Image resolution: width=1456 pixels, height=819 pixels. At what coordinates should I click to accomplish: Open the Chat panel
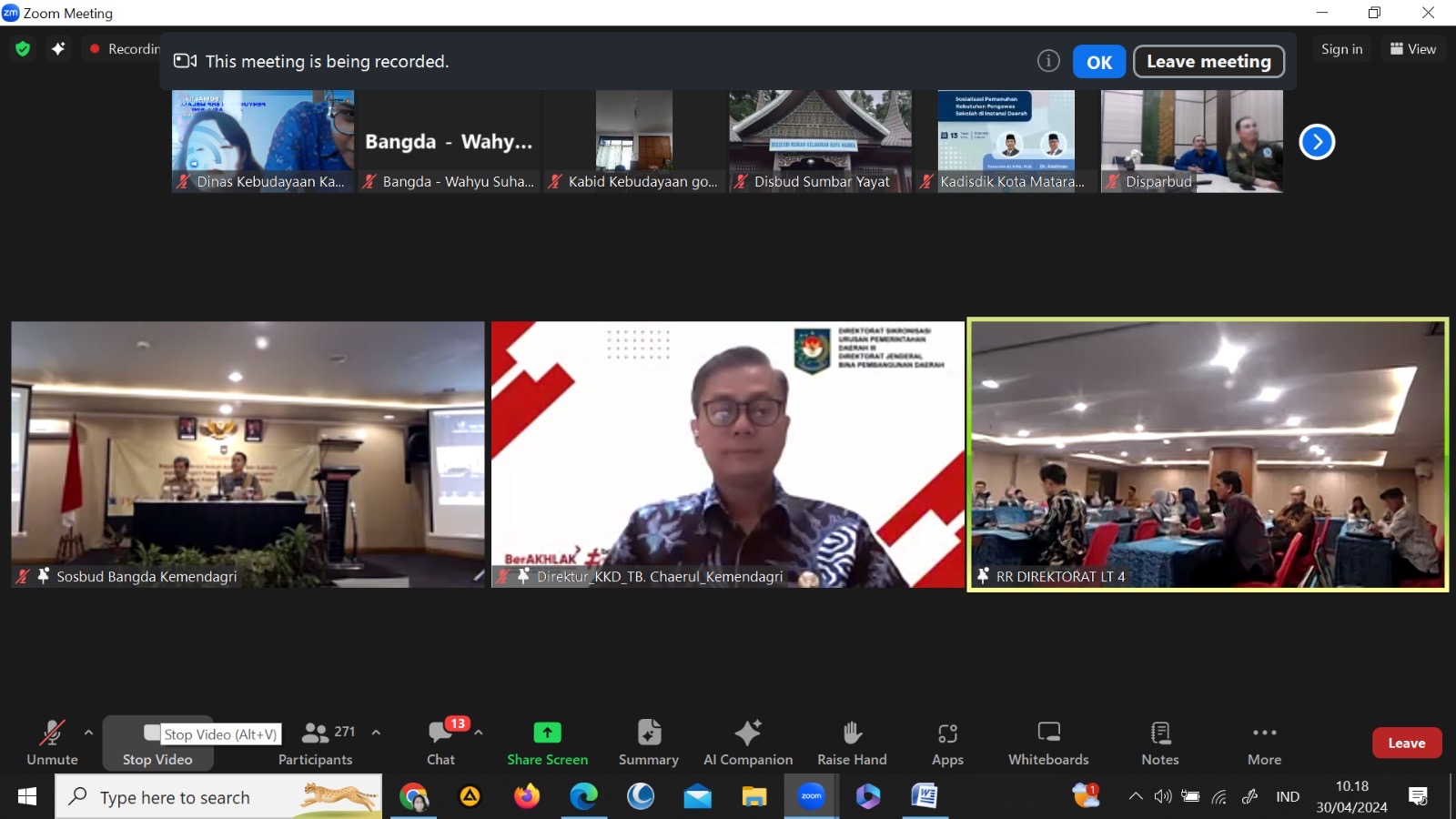(441, 742)
